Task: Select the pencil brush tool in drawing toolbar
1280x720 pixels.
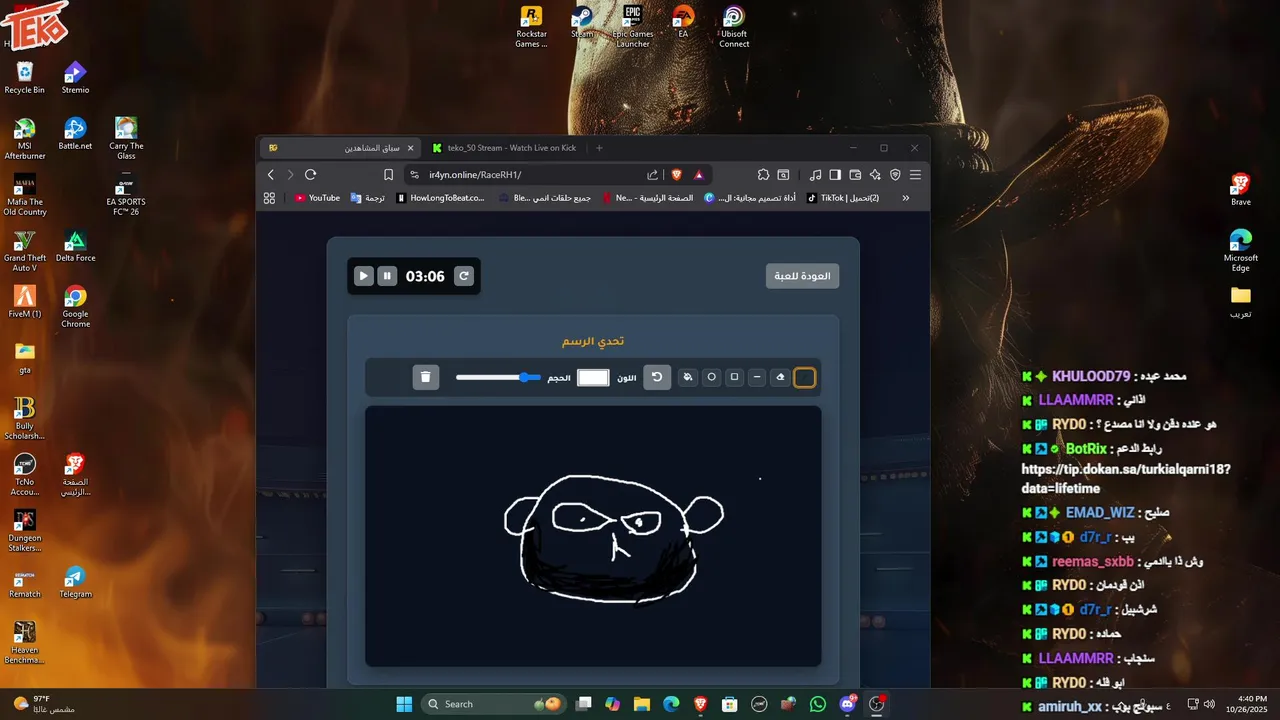Action: 804,377
